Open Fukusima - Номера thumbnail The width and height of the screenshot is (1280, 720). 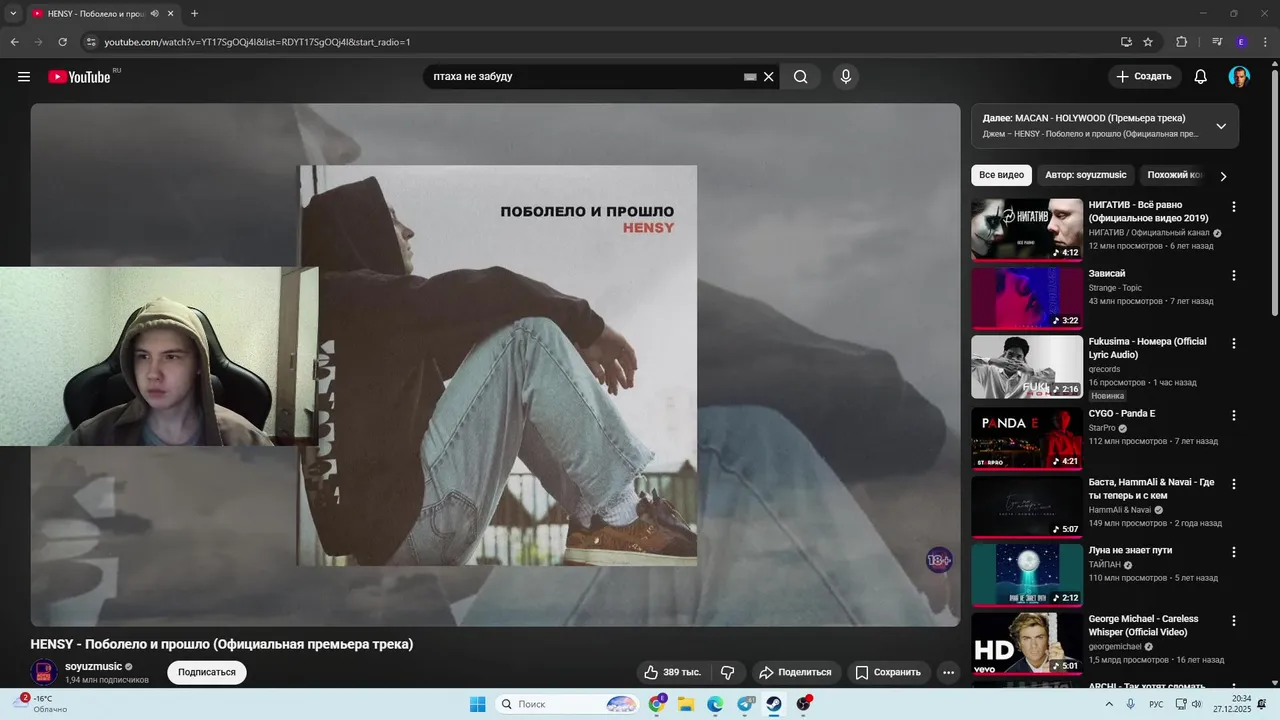click(x=1027, y=366)
